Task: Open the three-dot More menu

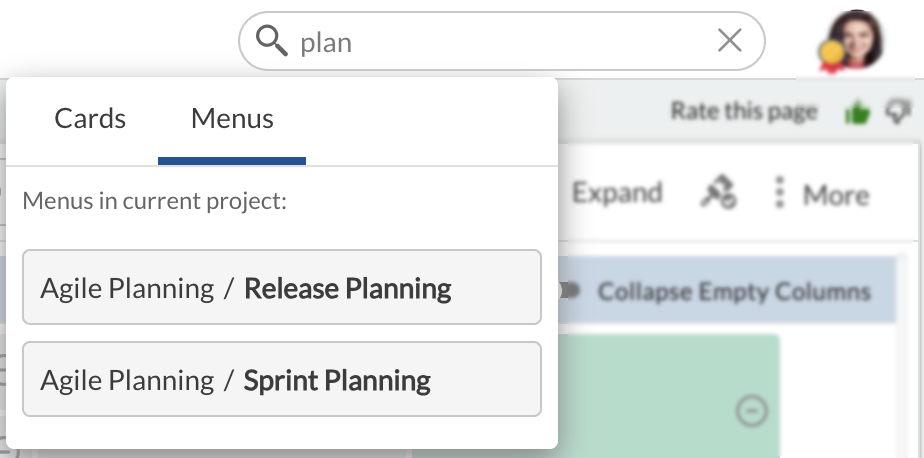Action: tap(780, 193)
